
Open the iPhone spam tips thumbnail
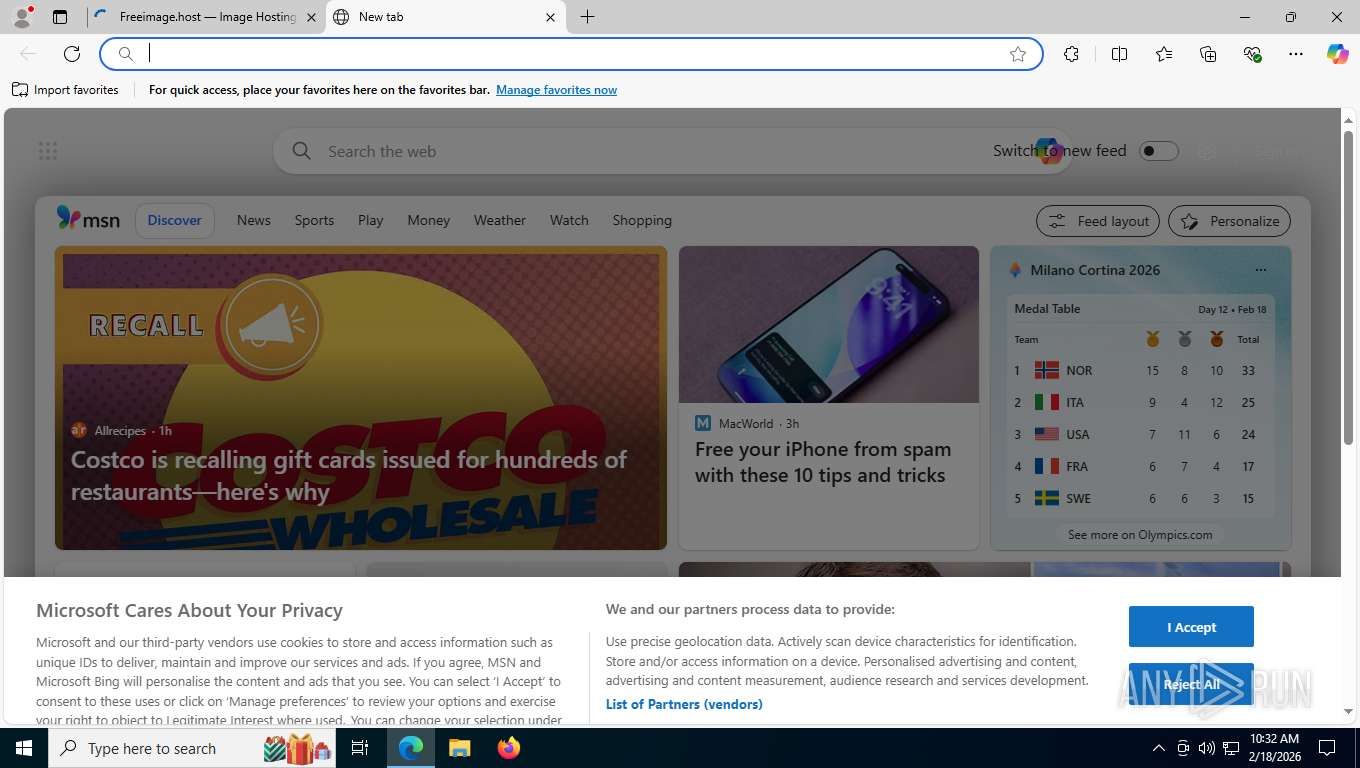829,325
